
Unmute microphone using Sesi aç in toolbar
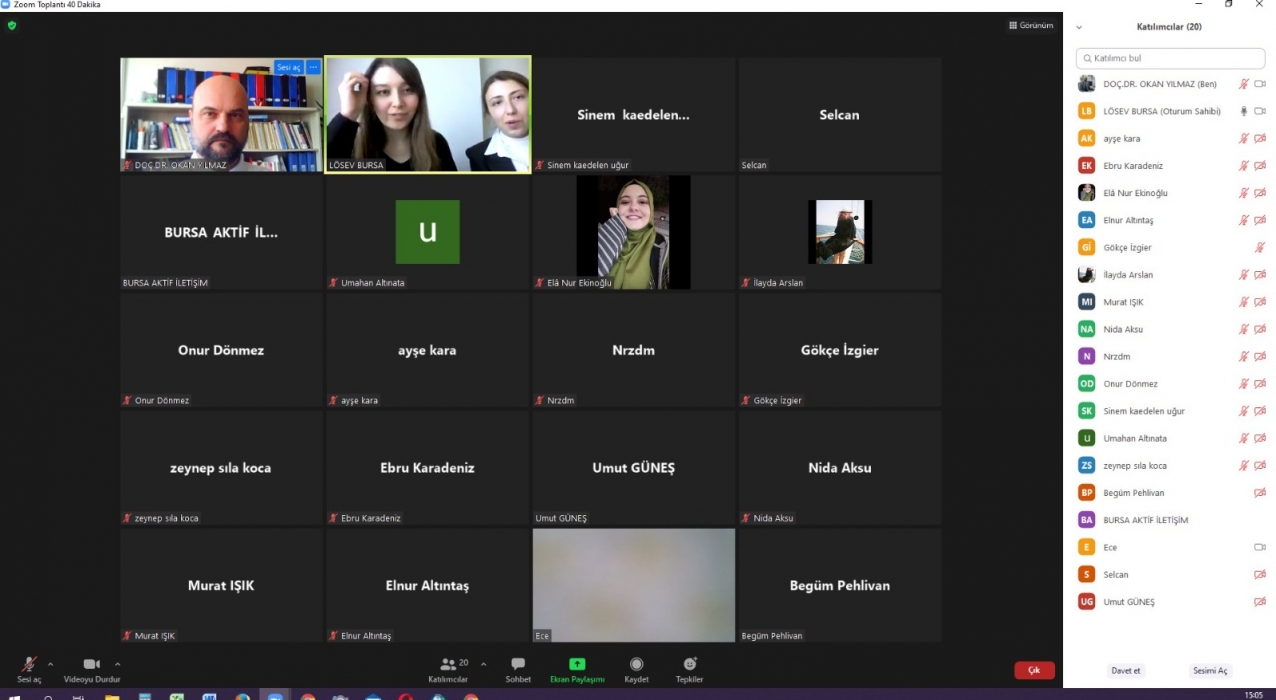[29, 667]
